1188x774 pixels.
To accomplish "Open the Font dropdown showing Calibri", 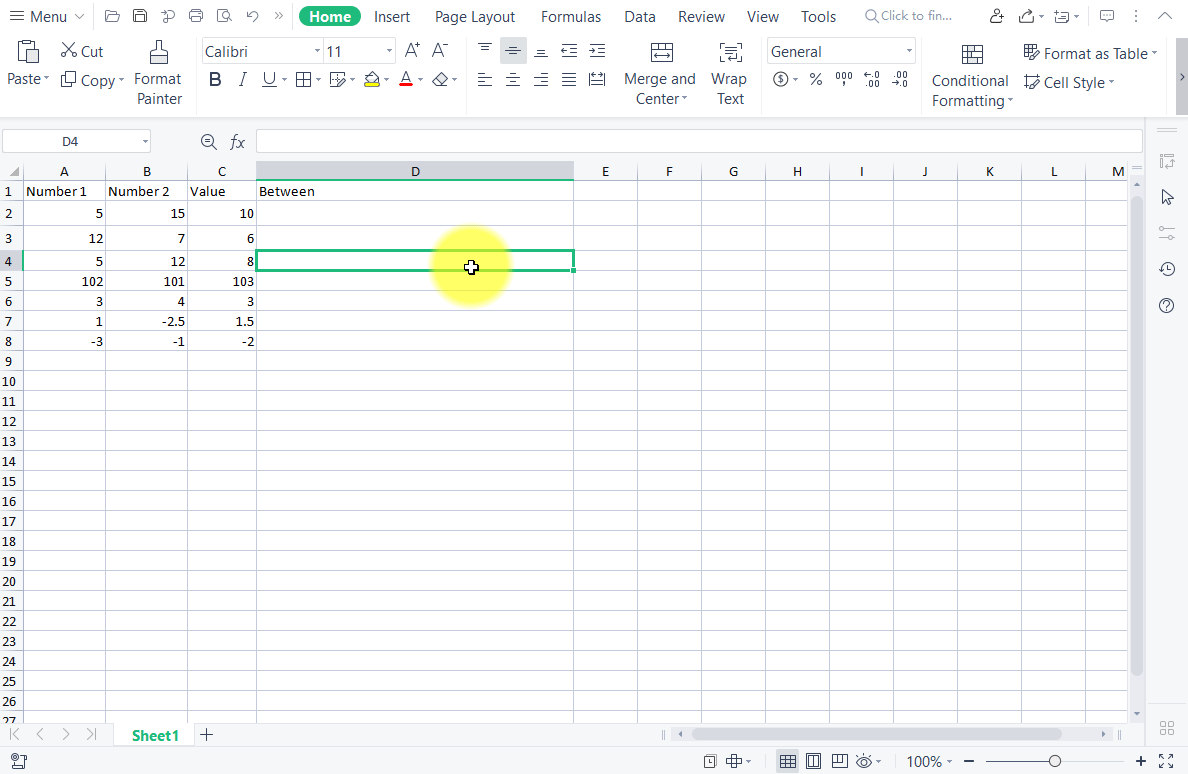I will point(260,50).
